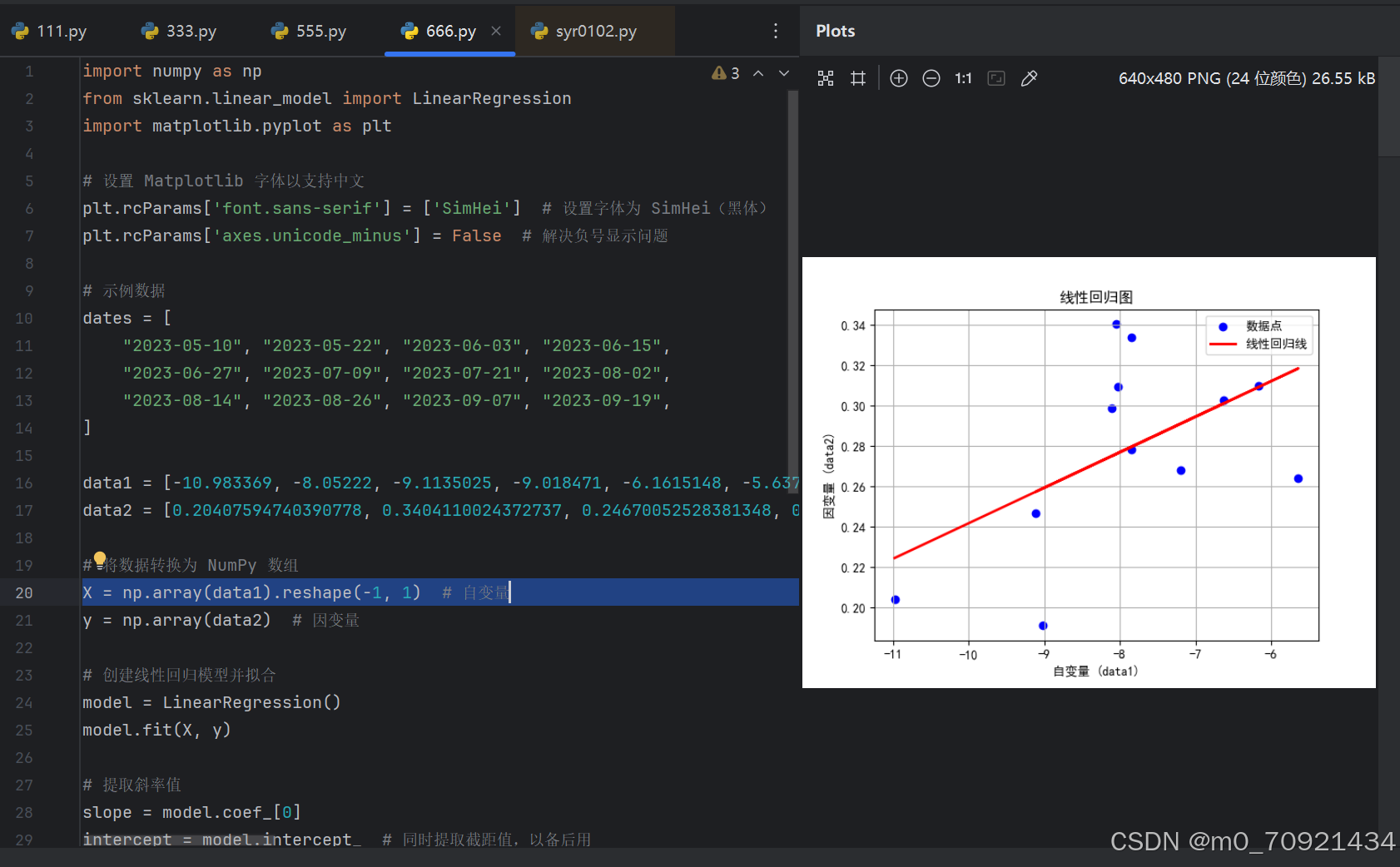Reset plot view to 1:1 actual size
Screen dimensions: 1400x867
click(963, 77)
